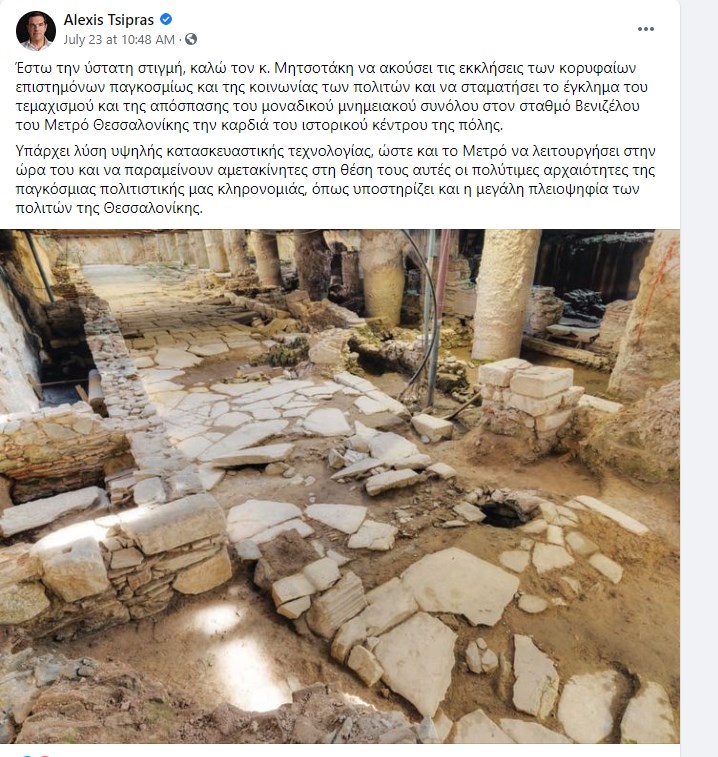Open the post's July 23 timestamp link
The width and height of the screenshot is (718, 757).
[x=119, y=40]
